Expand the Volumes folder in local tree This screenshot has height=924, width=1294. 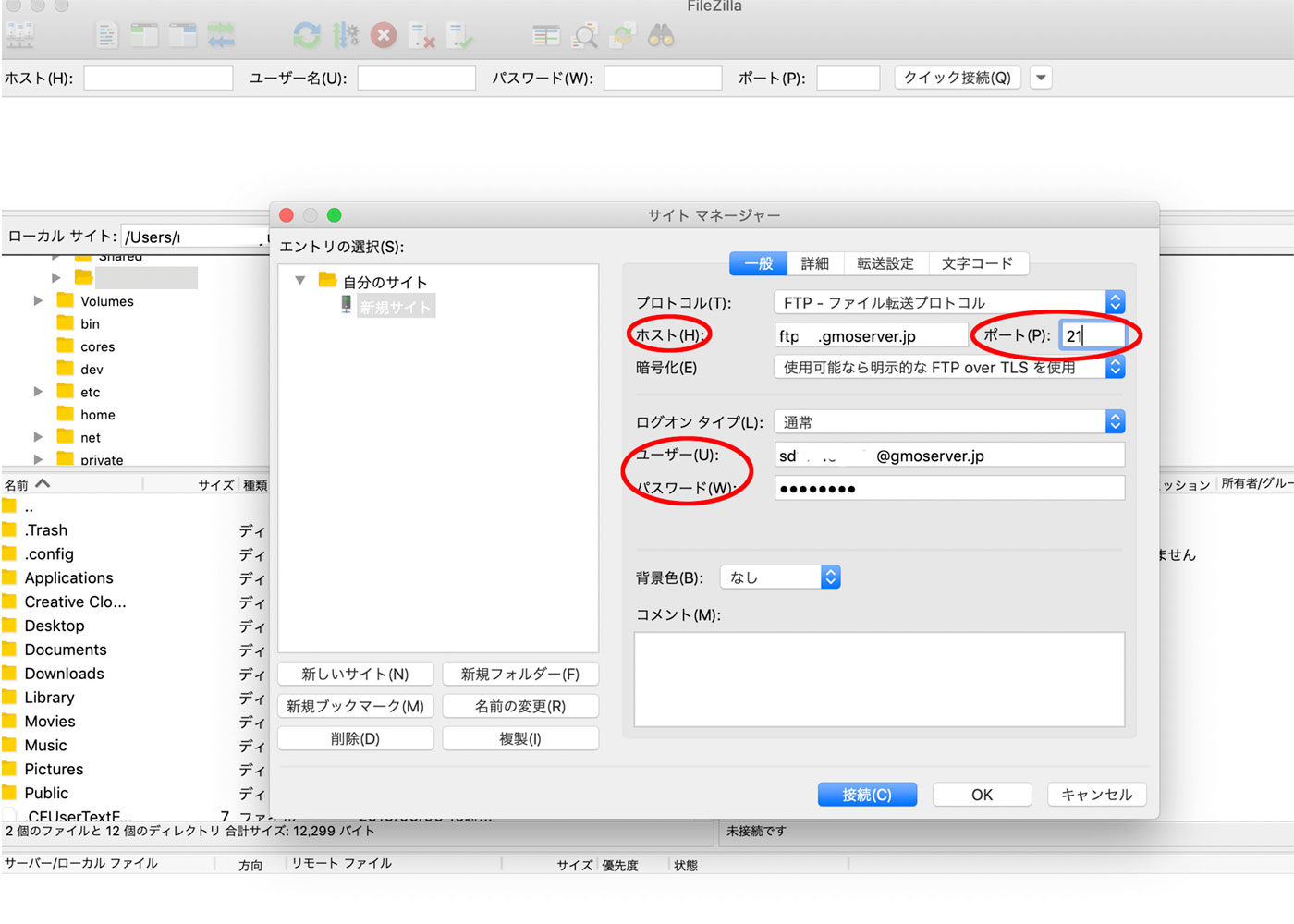[38, 300]
